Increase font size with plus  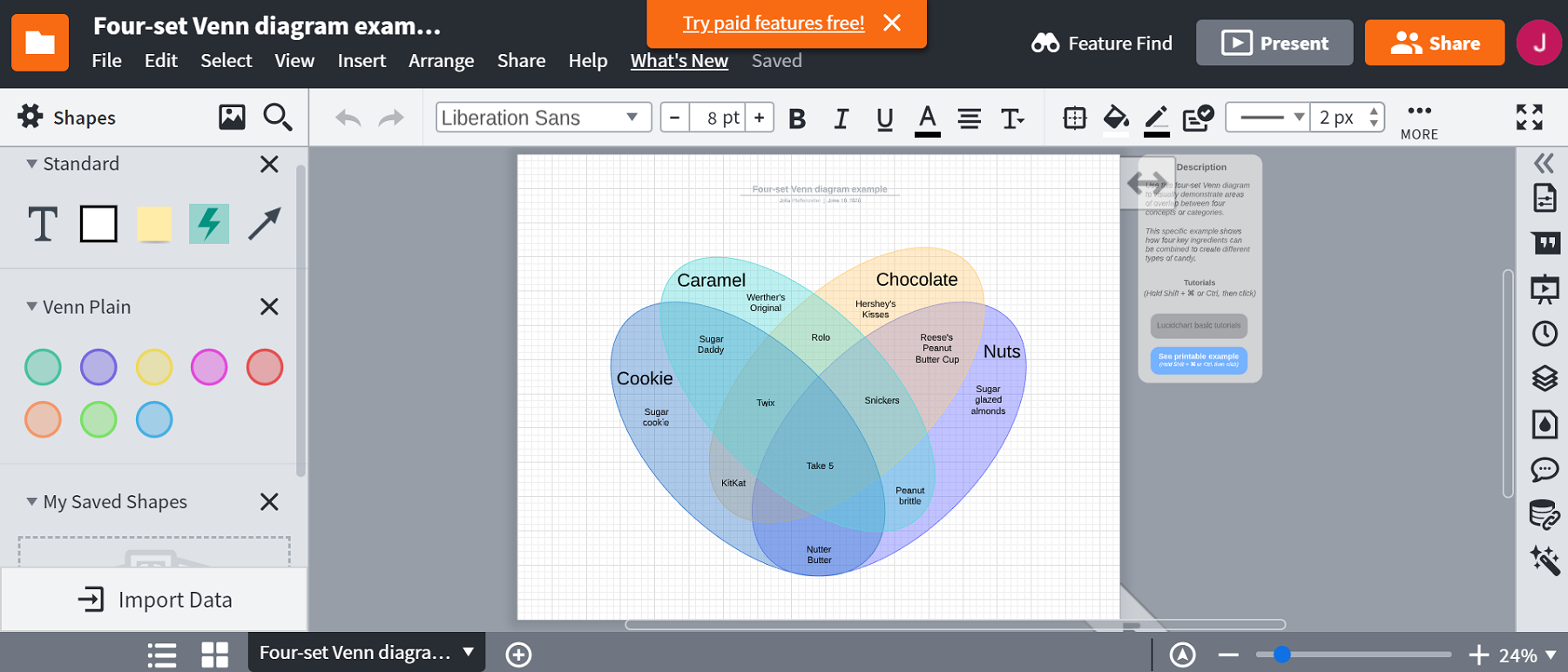[x=760, y=118]
